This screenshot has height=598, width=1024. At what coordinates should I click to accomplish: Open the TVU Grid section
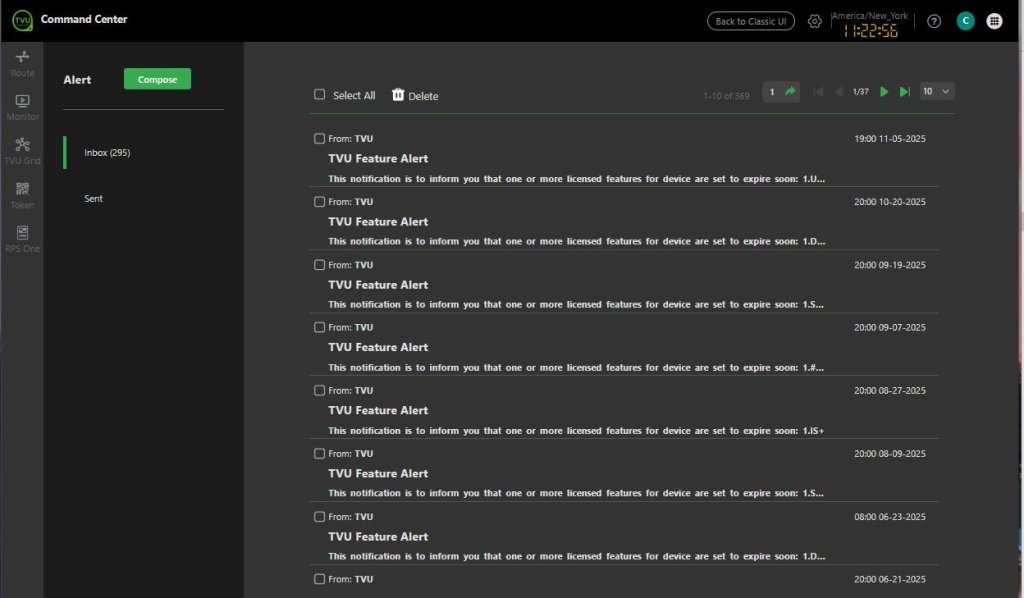click(21, 148)
